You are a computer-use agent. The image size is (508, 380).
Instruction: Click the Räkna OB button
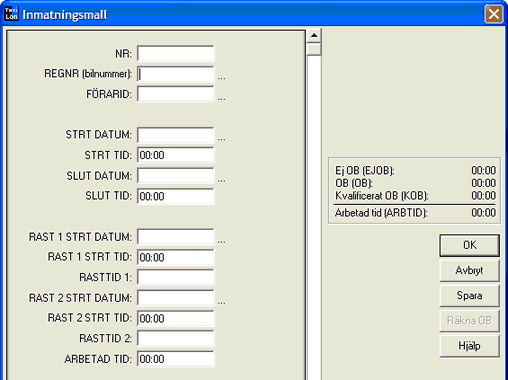click(469, 321)
